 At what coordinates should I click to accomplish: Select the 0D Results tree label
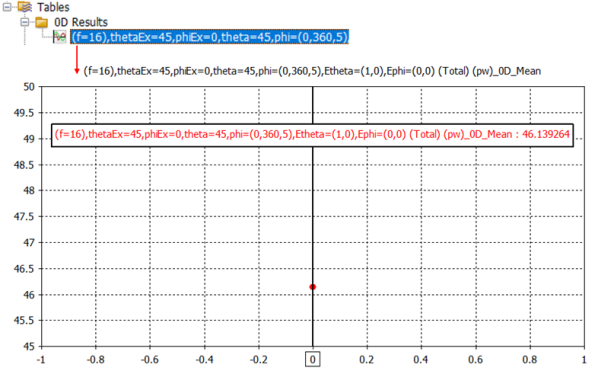(81, 22)
